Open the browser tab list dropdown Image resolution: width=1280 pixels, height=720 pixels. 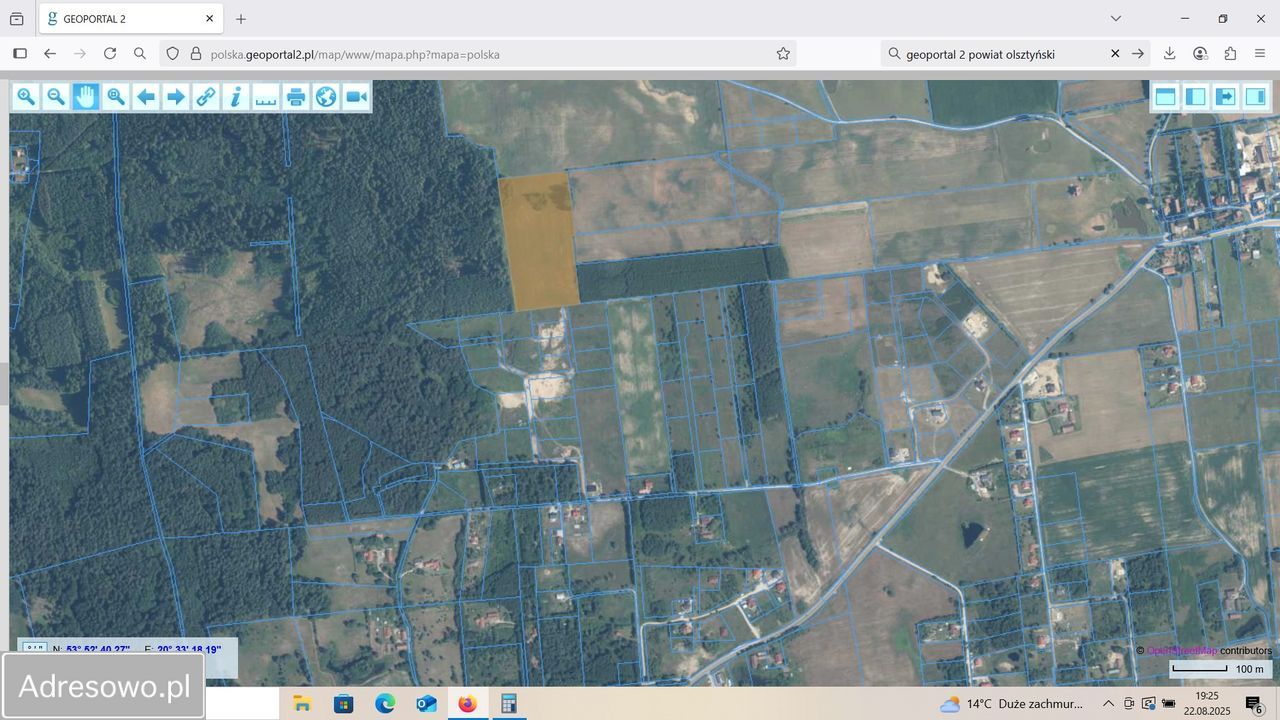click(1116, 18)
